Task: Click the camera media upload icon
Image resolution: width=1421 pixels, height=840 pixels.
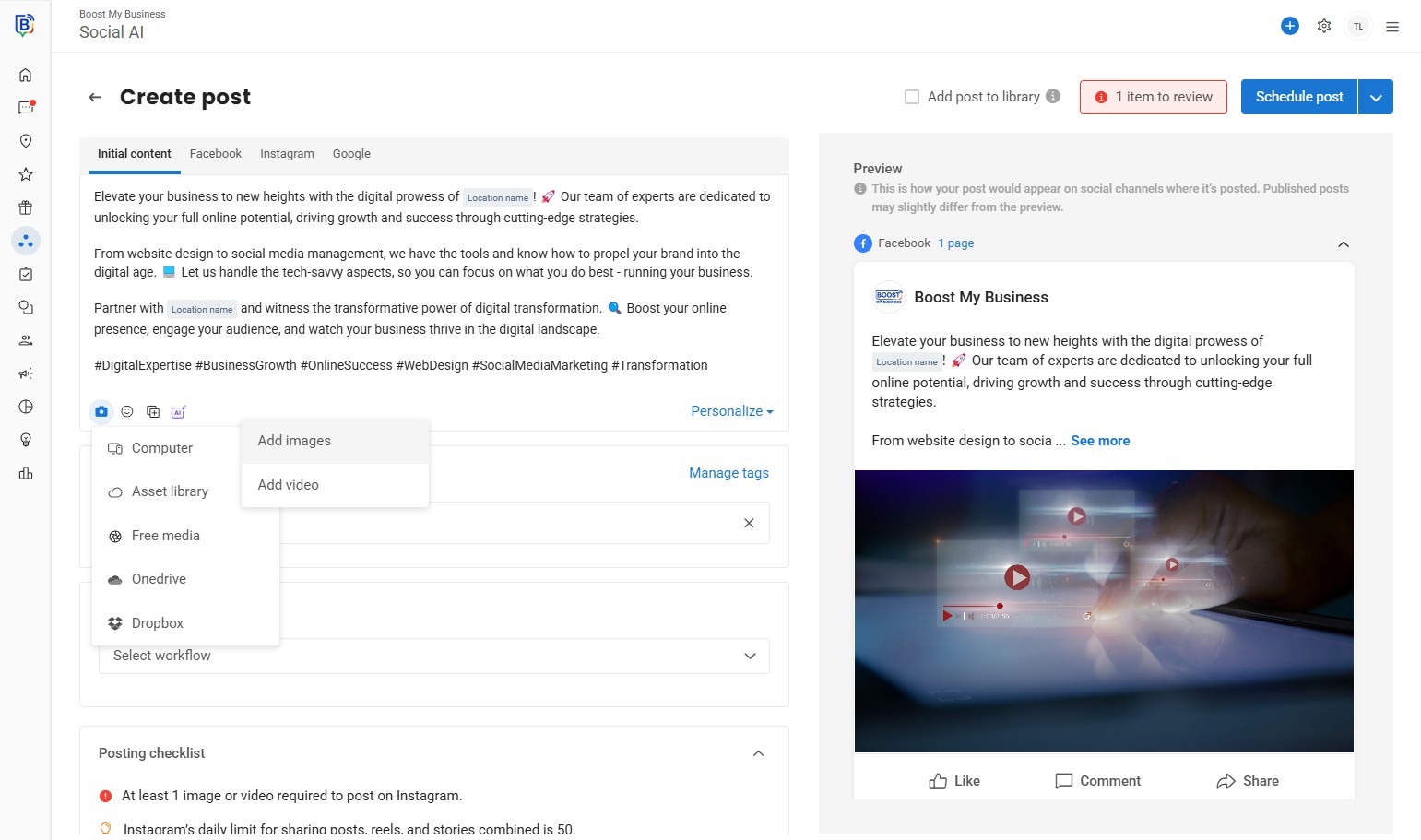Action: (101, 411)
